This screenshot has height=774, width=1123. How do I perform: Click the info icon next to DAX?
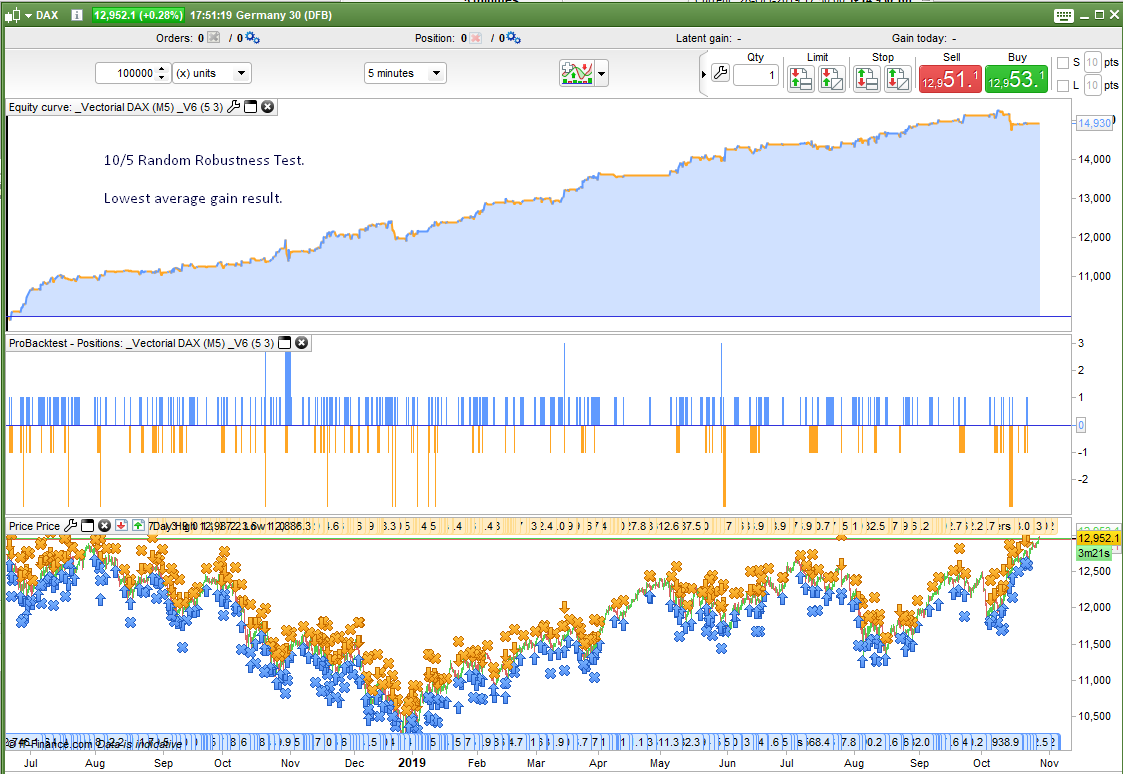click(76, 16)
